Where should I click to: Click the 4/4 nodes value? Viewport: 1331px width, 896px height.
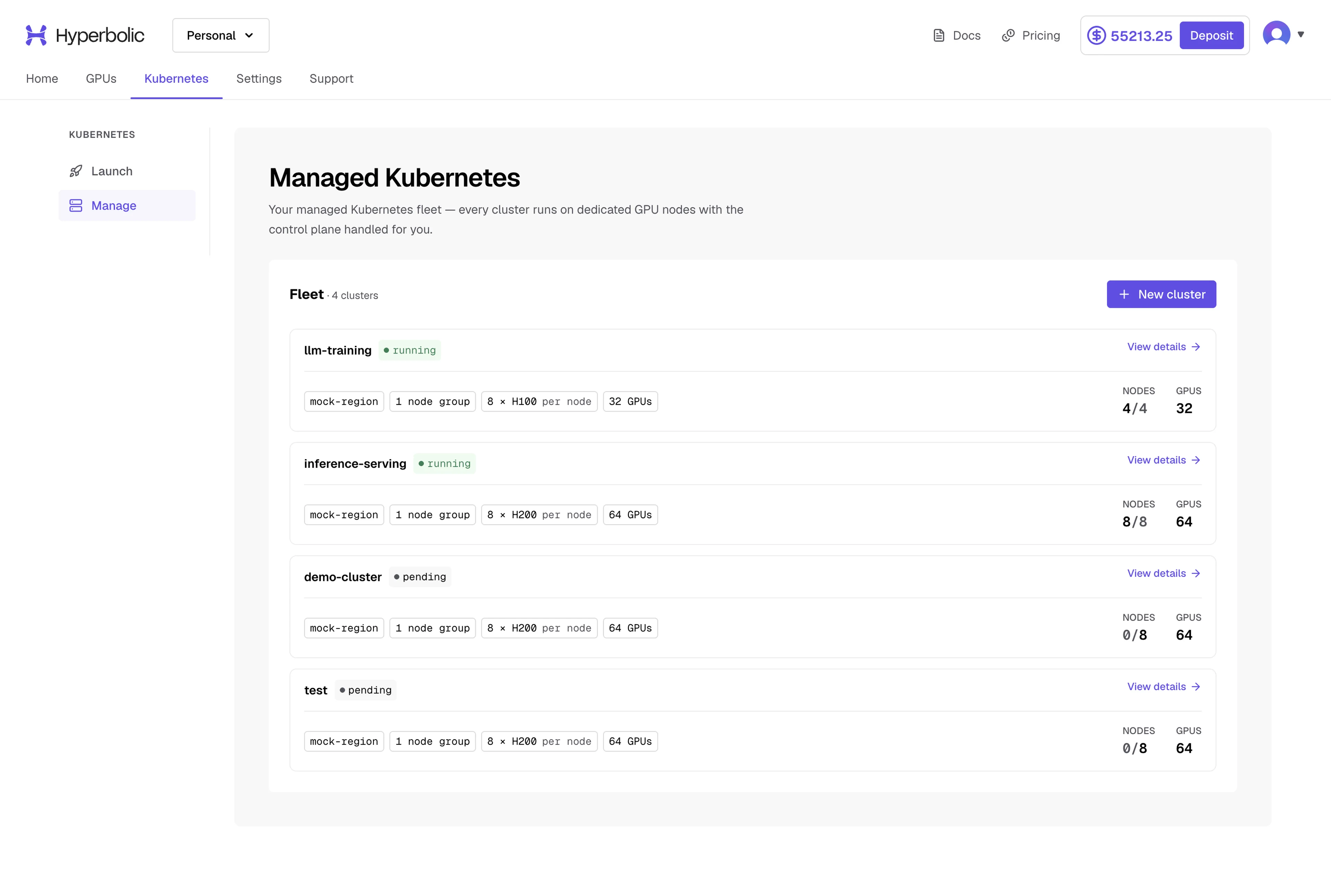tap(1134, 409)
